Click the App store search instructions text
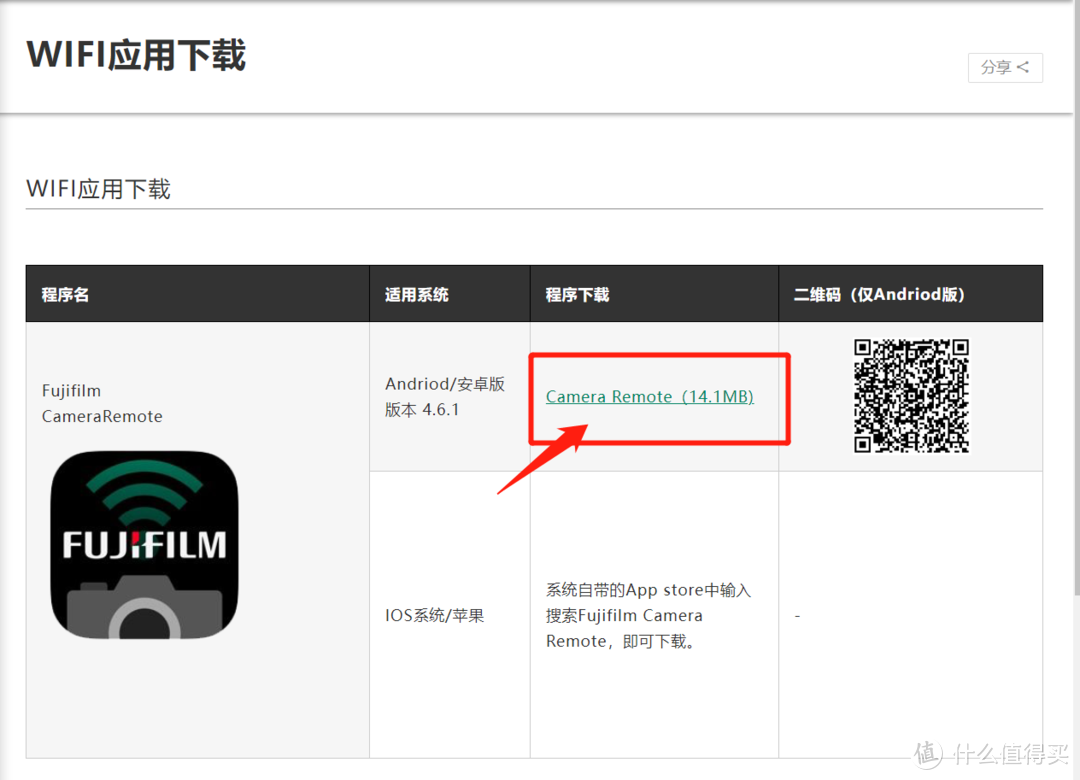The image size is (1080, 780). 647,616
